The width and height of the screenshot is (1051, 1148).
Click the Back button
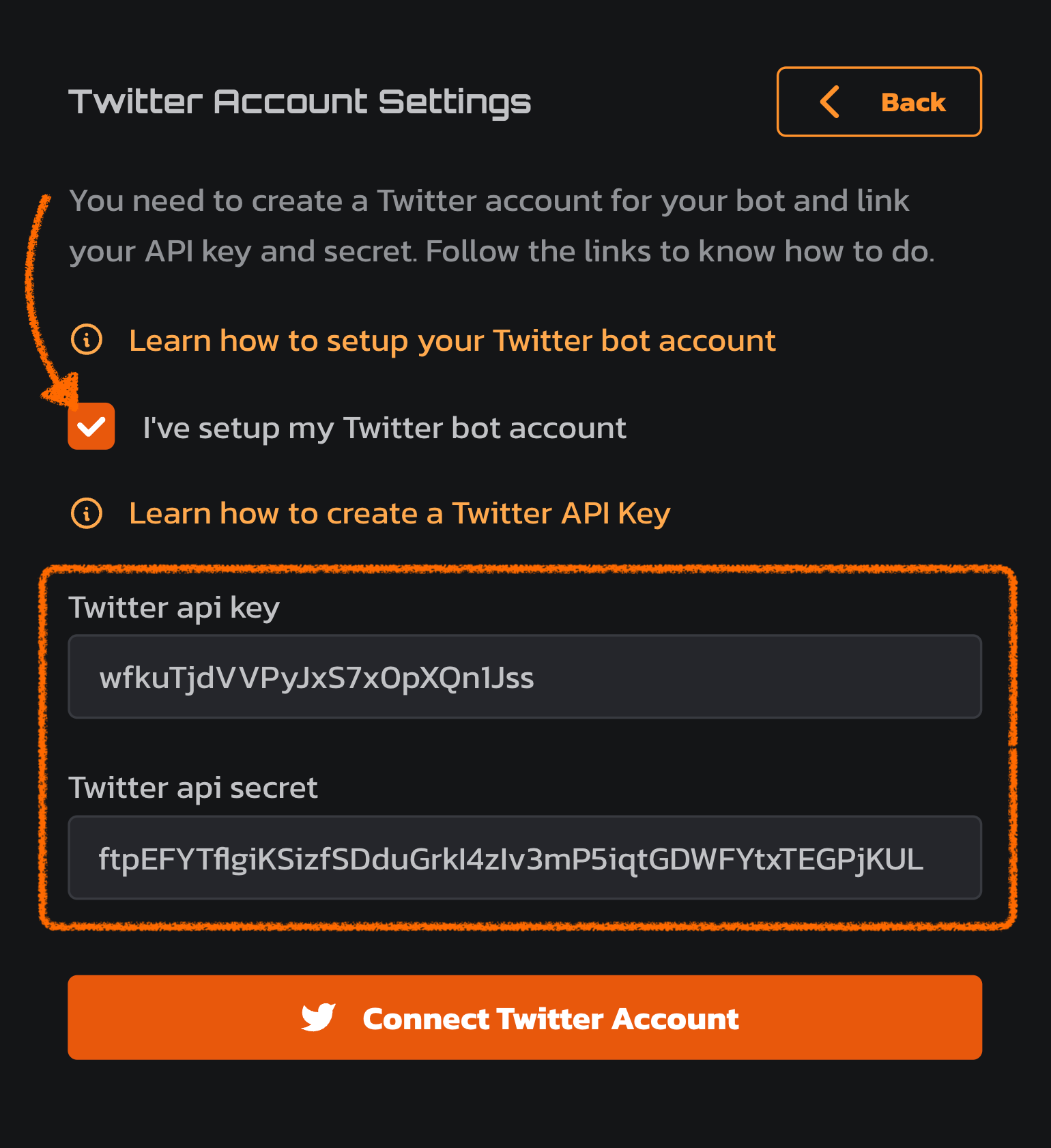[879, 102]
